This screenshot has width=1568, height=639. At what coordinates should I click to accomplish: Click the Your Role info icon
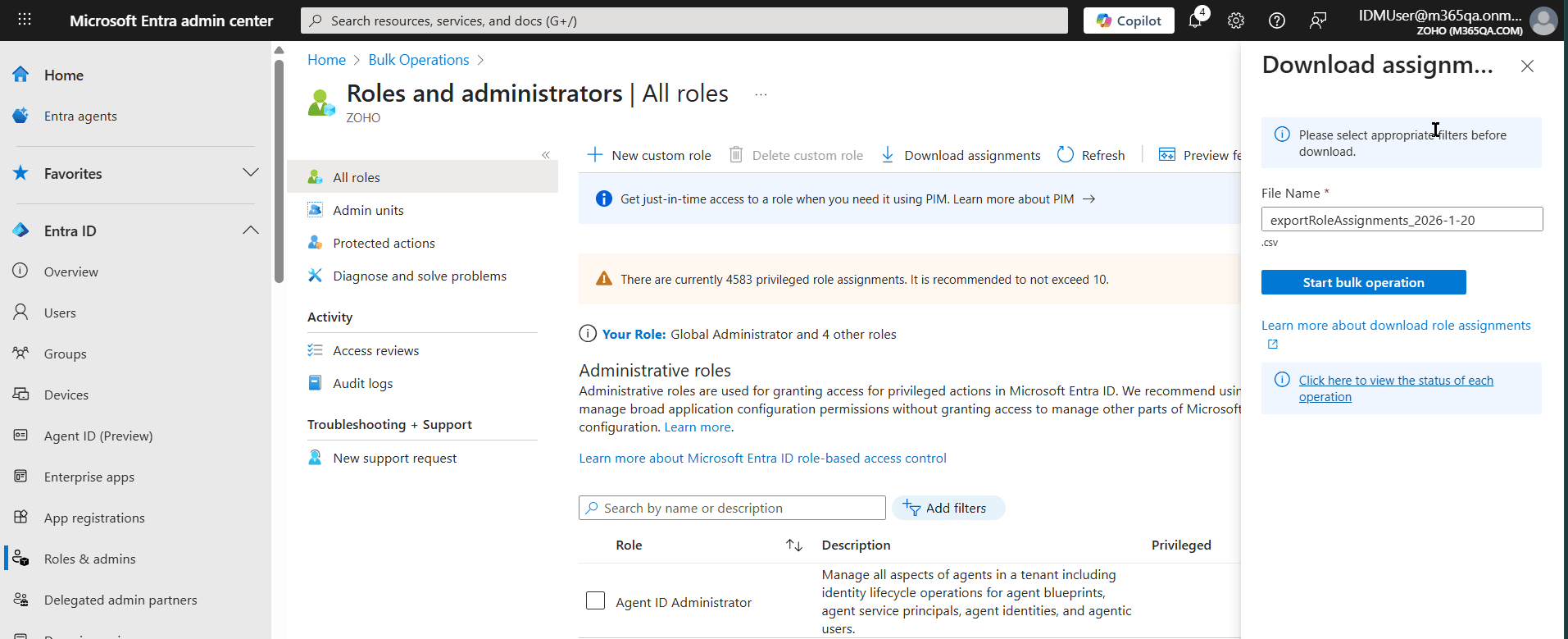pyautogui.click(x=588, y=333)
